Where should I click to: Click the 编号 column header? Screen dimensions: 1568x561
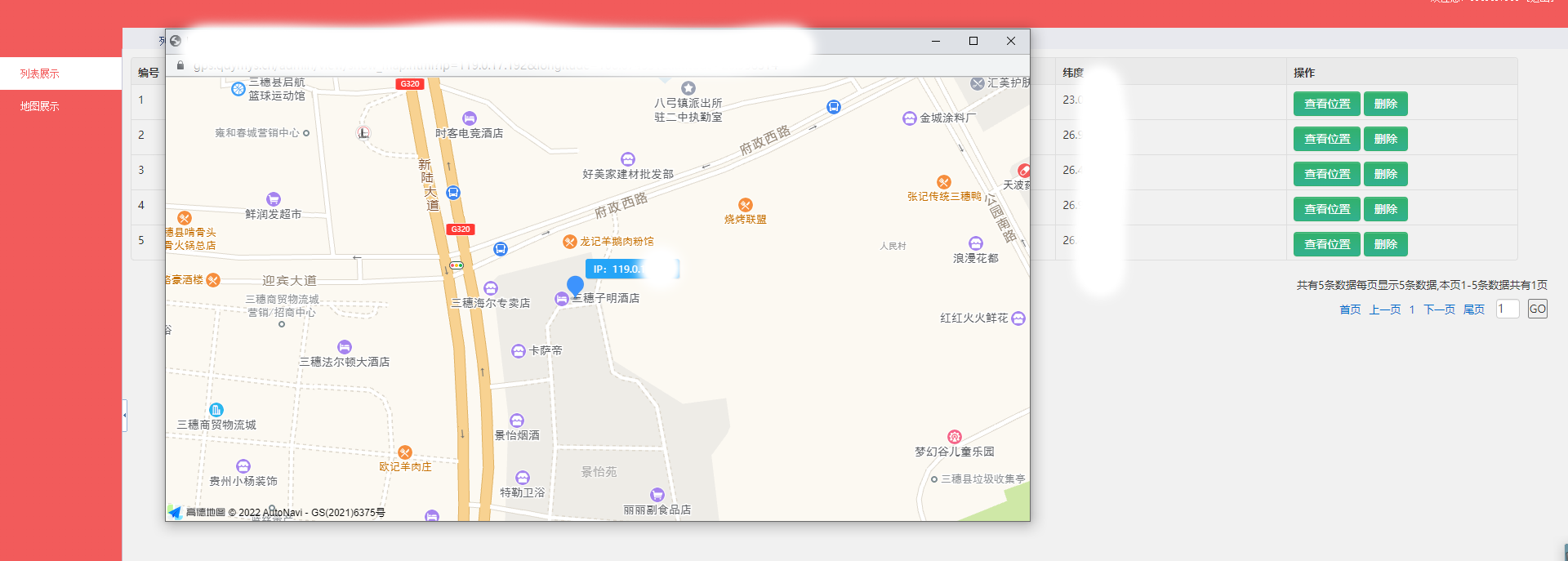[149, 73]
